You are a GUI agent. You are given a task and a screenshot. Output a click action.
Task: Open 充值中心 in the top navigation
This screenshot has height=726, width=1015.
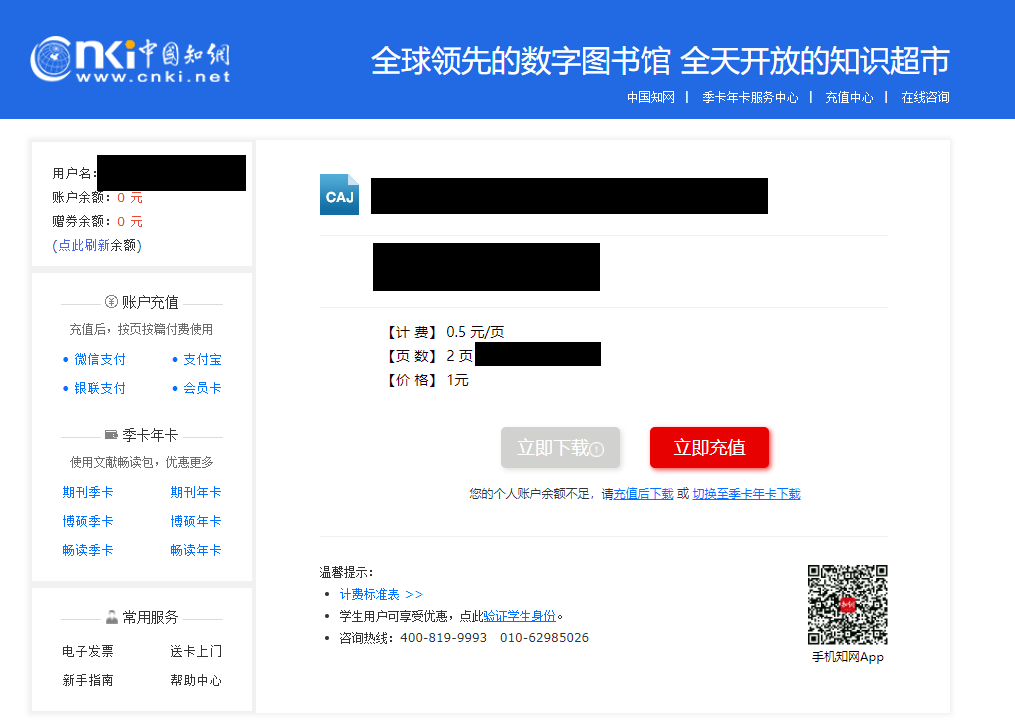(848, 97)
